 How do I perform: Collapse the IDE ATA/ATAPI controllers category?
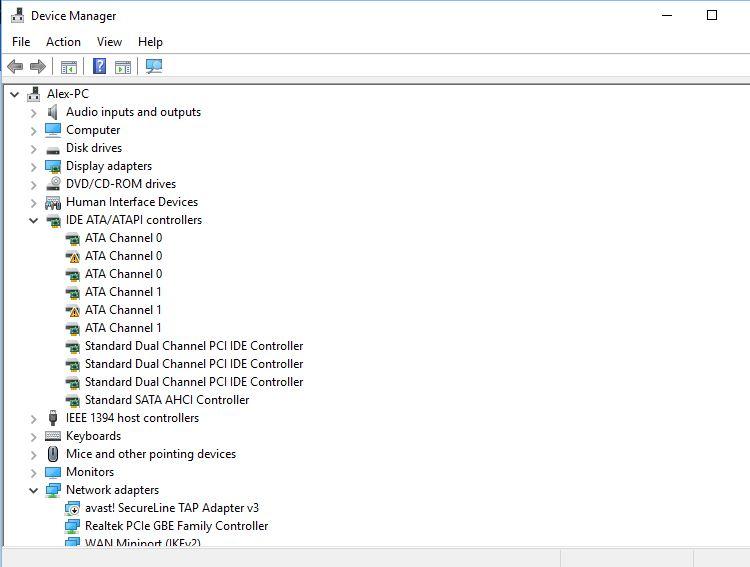(x=33, y=221)
